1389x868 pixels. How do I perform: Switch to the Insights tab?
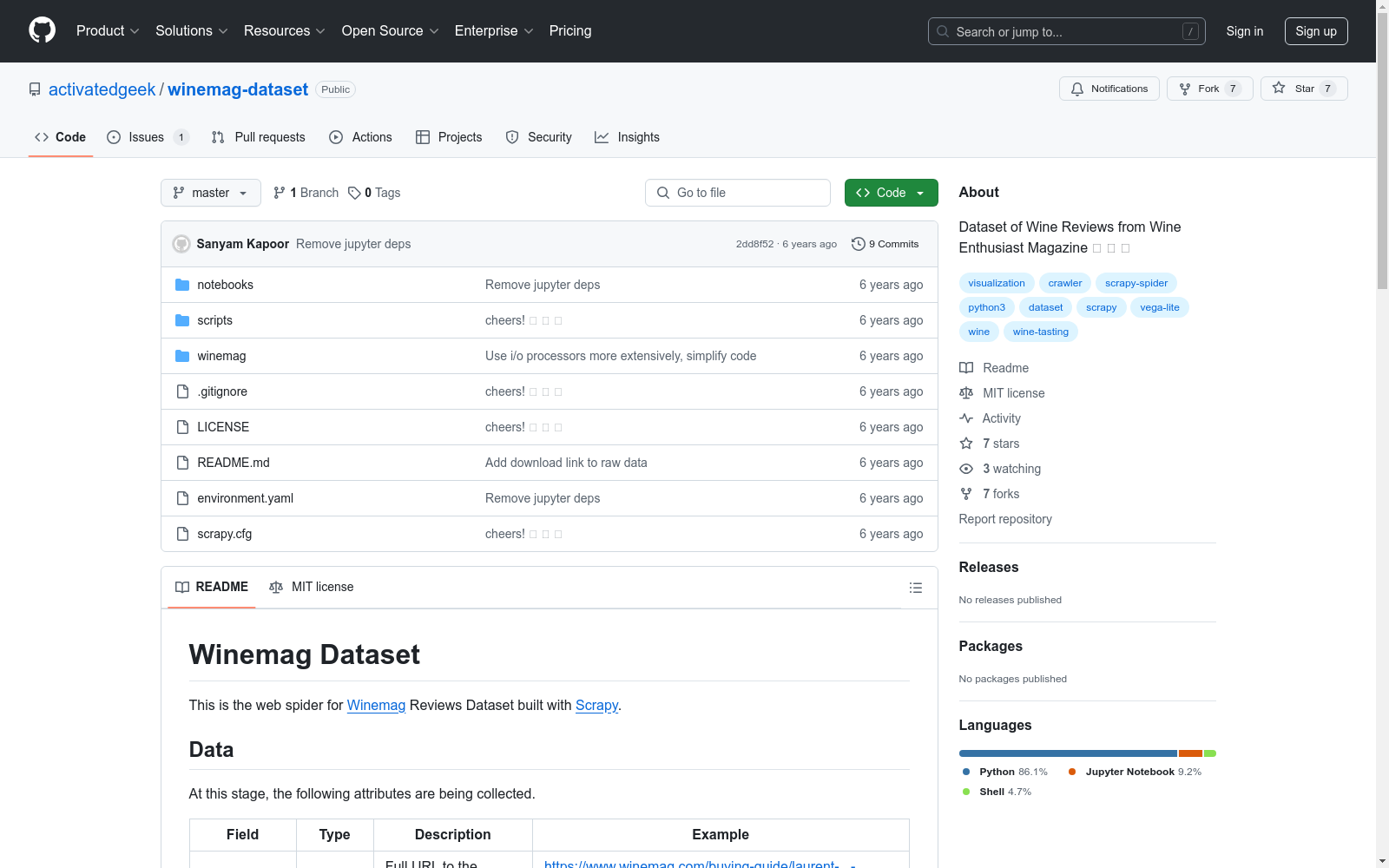pyautogui.click(x=627, y=137)
